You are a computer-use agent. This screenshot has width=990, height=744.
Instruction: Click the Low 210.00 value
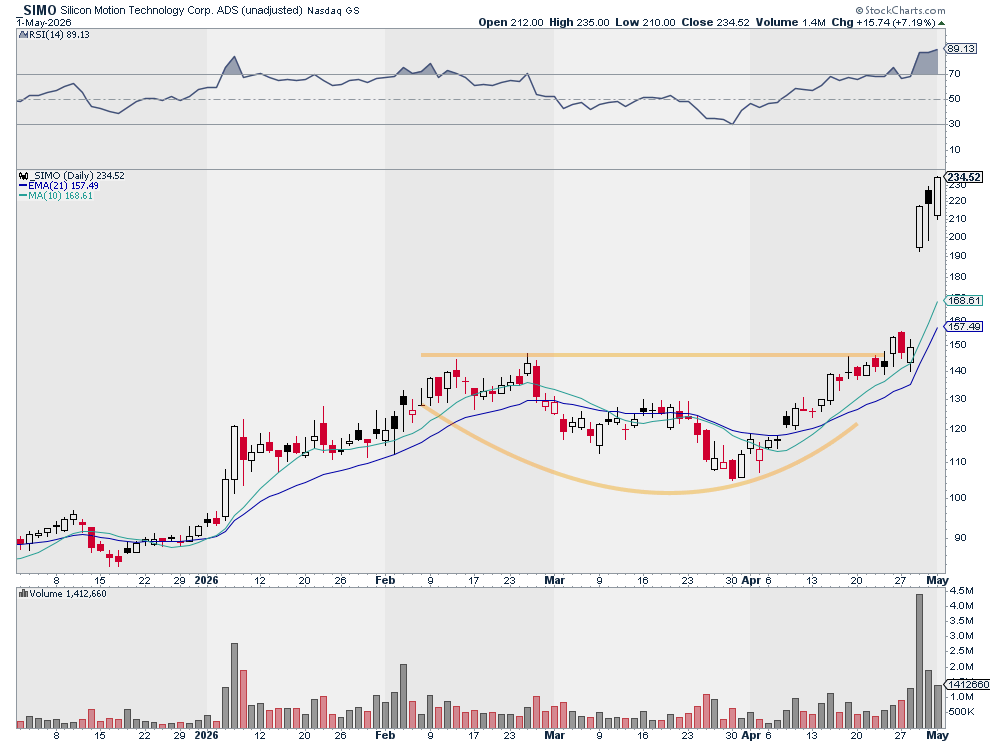click(645, 22)
